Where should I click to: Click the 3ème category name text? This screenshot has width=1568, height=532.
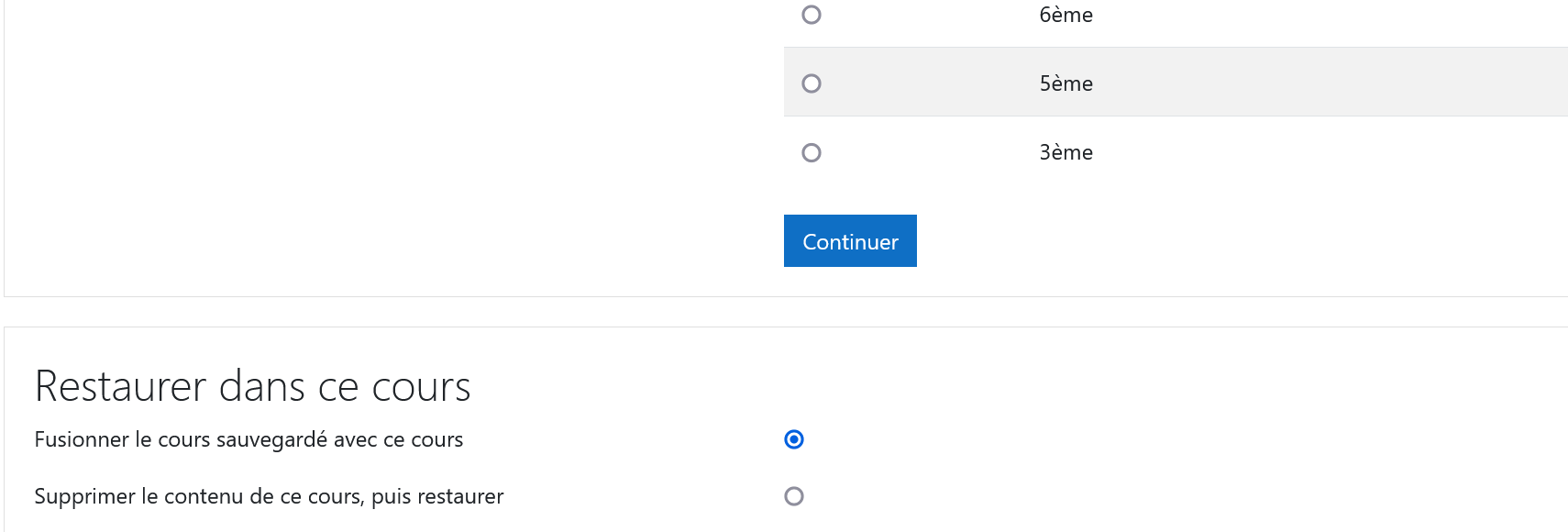click(1066, 152)
